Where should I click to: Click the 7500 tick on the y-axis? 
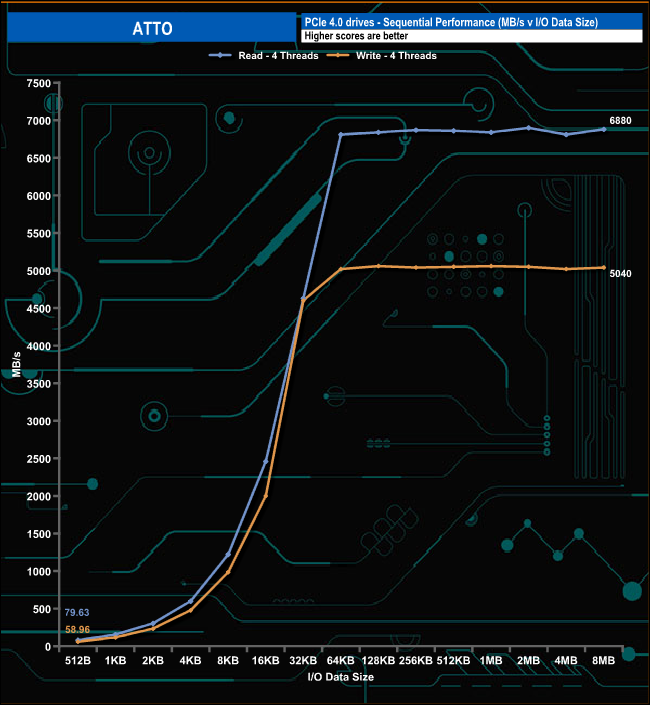coord(38,83)
